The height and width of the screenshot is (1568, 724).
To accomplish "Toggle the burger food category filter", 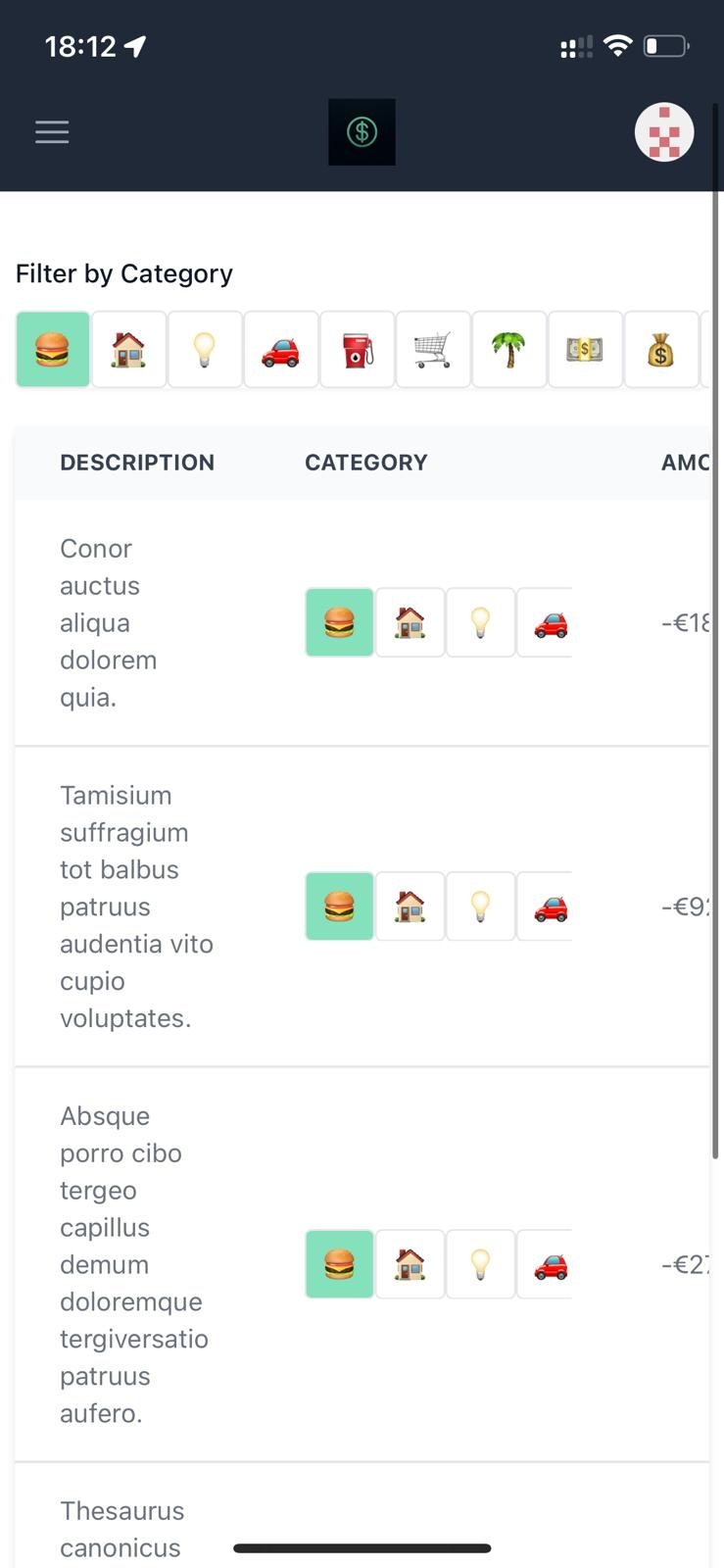I will [x=53, y=350].
